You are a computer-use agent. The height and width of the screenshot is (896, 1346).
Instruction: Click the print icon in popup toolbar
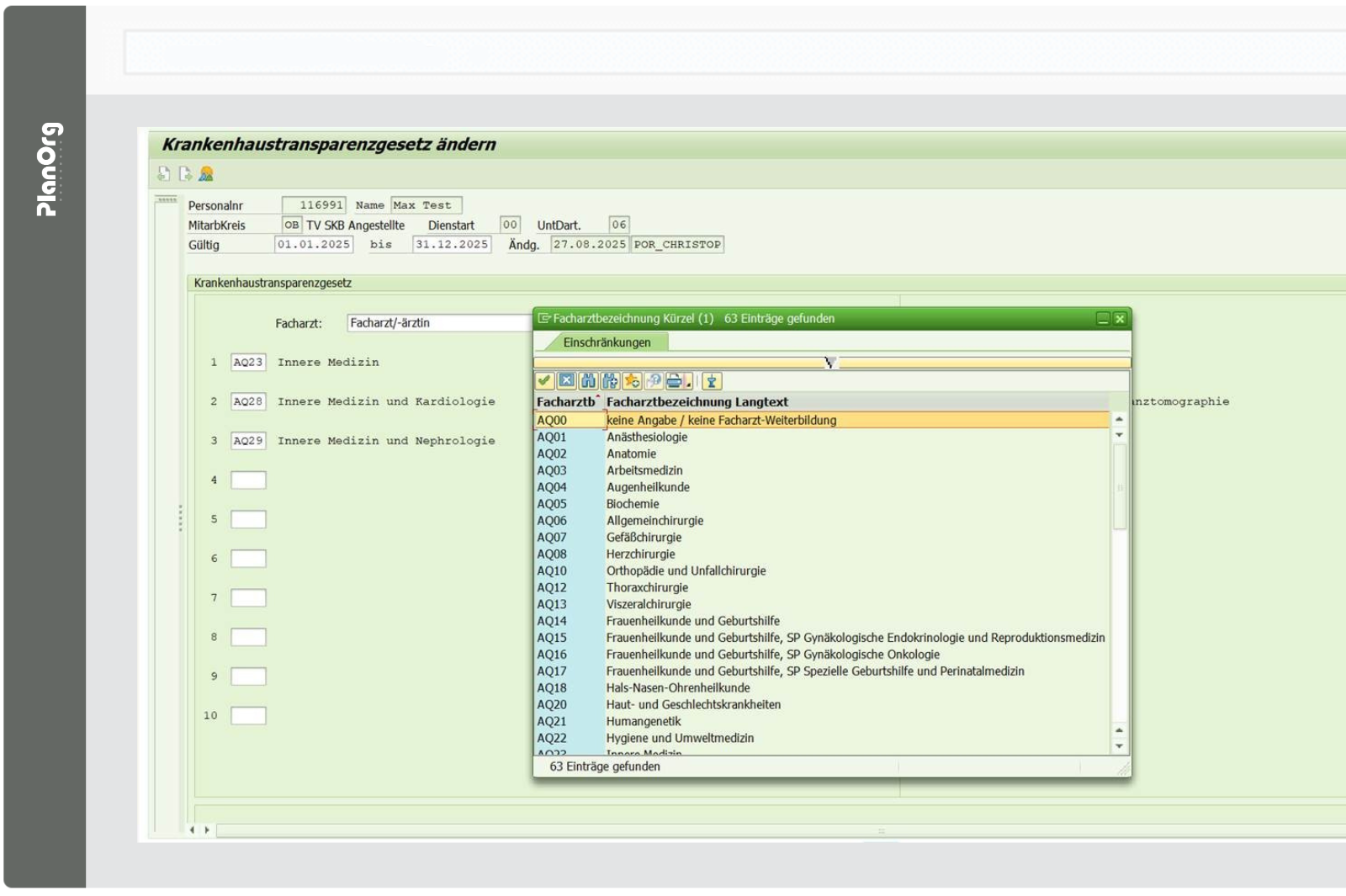[x=674, y=381]
